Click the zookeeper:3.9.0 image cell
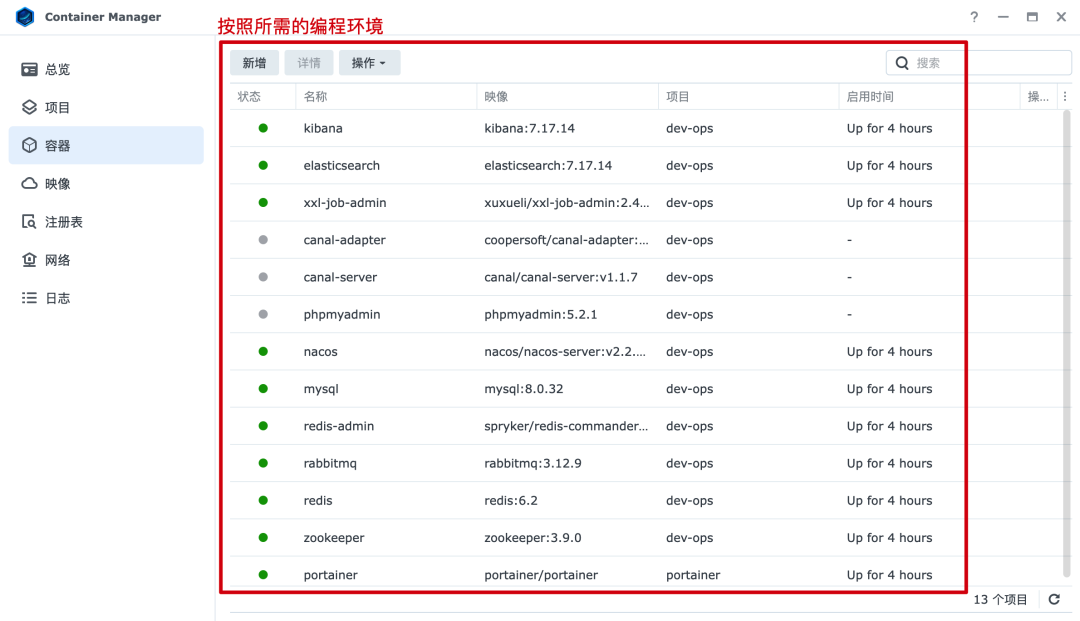The width and height of the screenshot is (1080, 621). click(x=532, y=538)
